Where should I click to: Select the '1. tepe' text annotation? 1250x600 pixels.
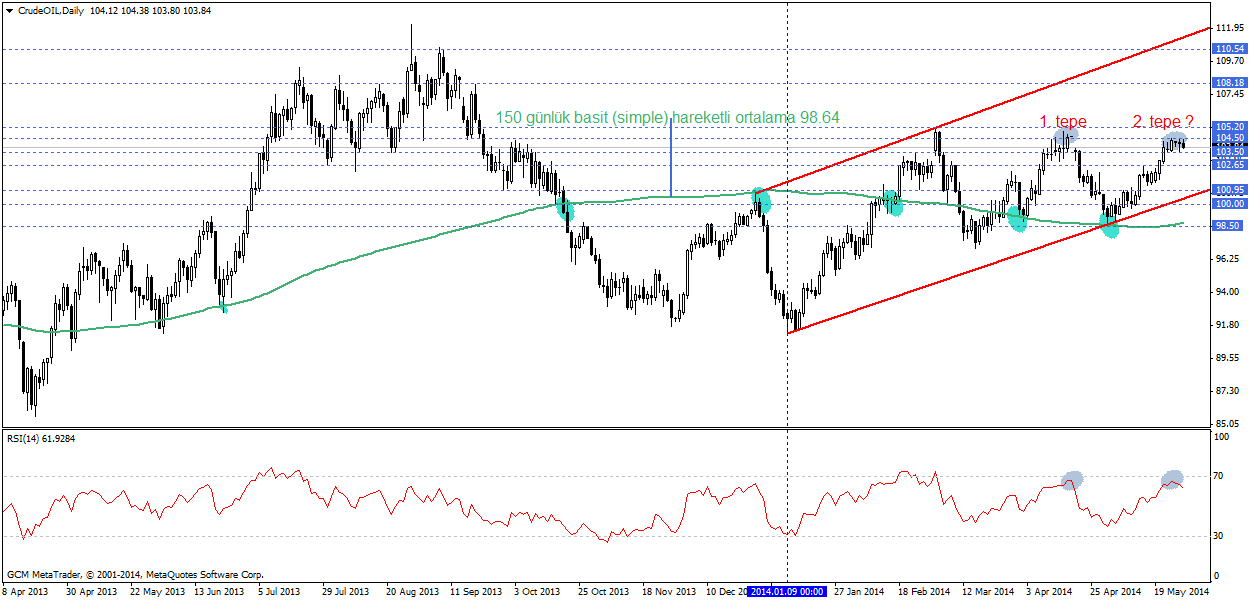point(1063,121)
